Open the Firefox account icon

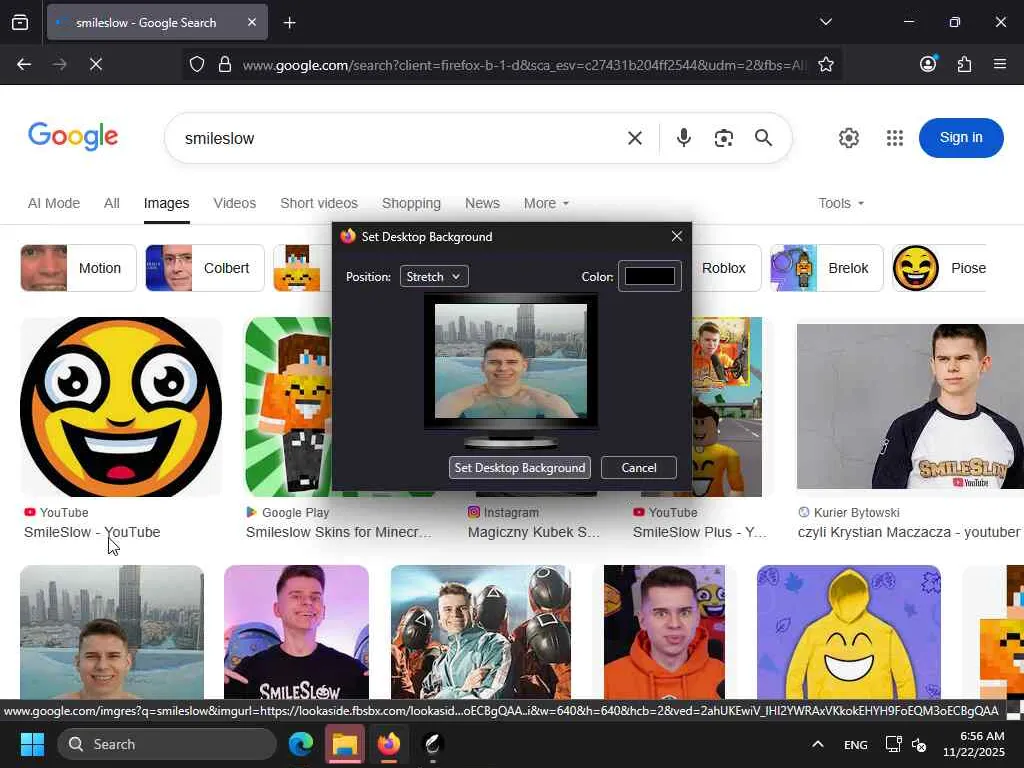(x=928, y=64)
